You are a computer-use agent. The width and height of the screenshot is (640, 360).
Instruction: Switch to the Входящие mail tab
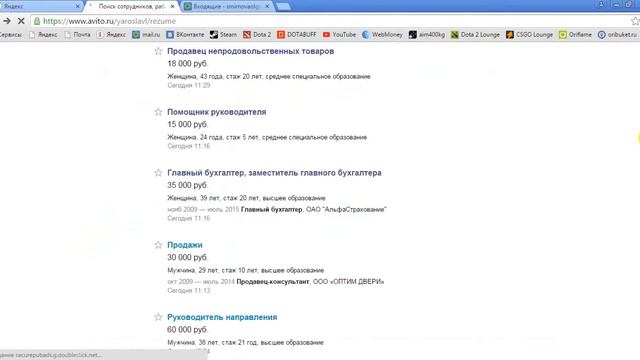[x=227, y=7]
